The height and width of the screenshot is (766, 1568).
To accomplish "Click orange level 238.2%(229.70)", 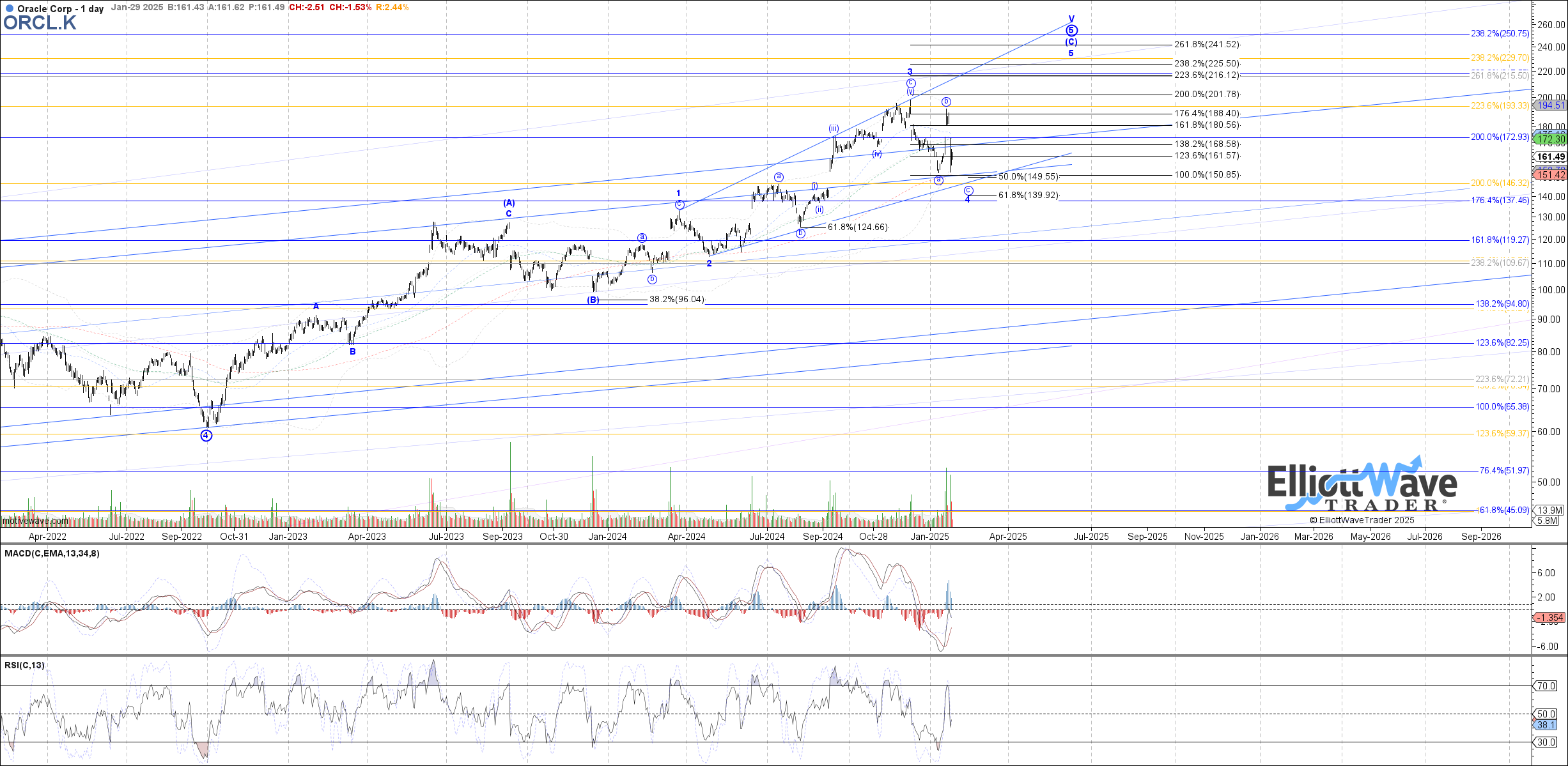I will (x=1500, y=58).
